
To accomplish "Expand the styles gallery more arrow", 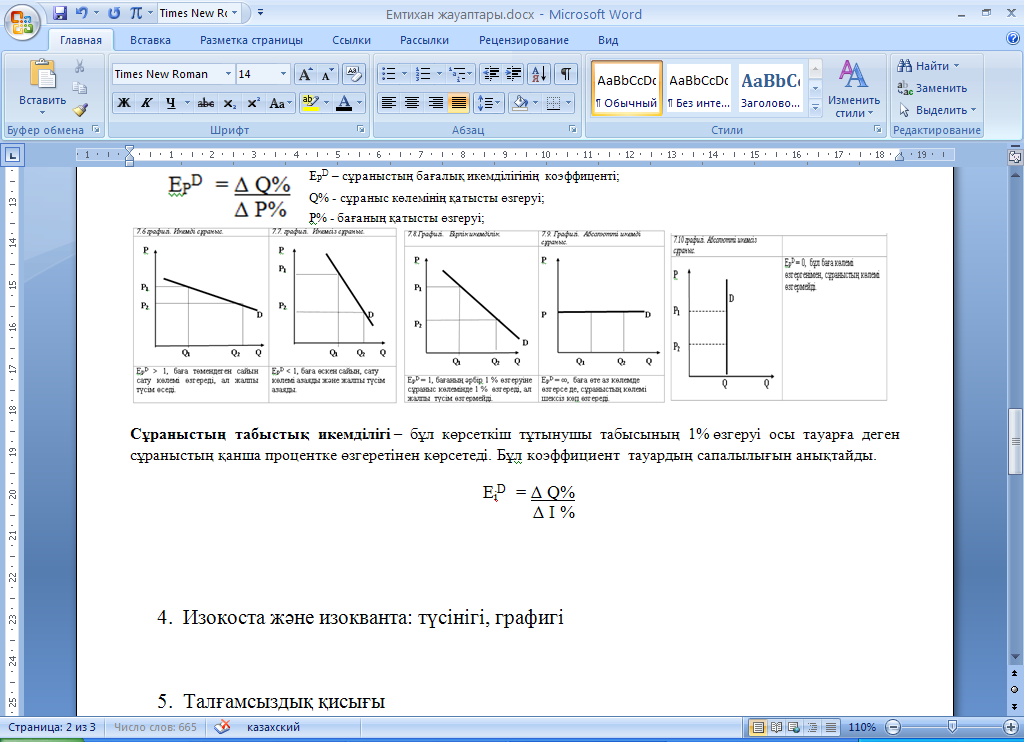I will [815, 108].
